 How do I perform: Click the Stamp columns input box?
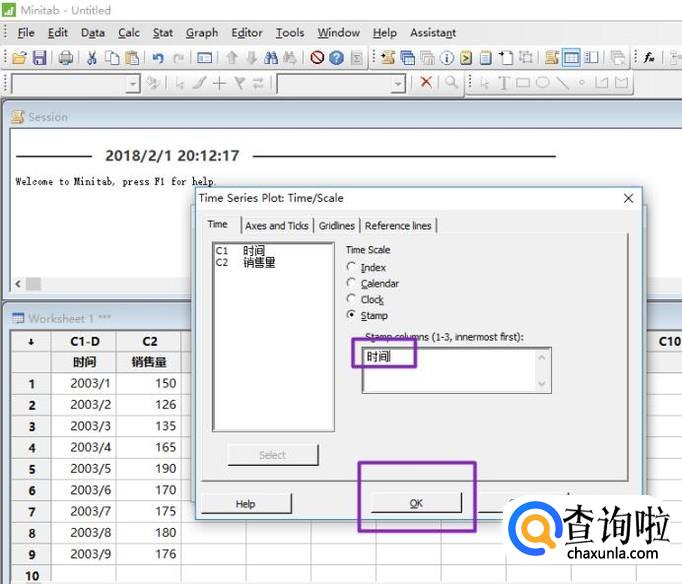pyautogui.click(x=456, y=370)
